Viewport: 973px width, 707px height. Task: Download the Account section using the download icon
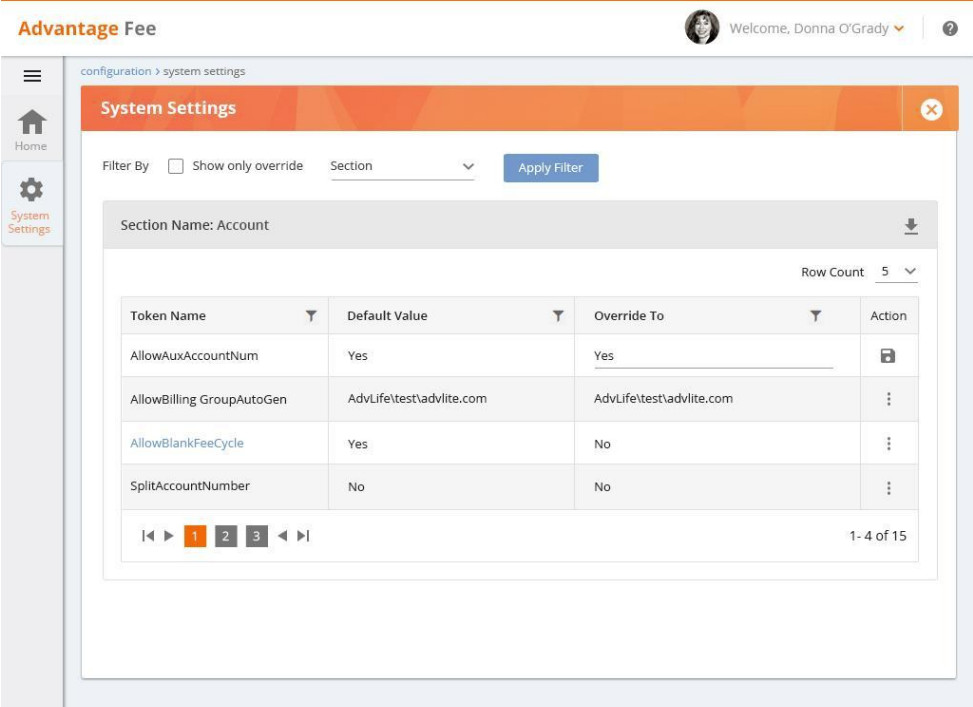[x=910, y=226]
